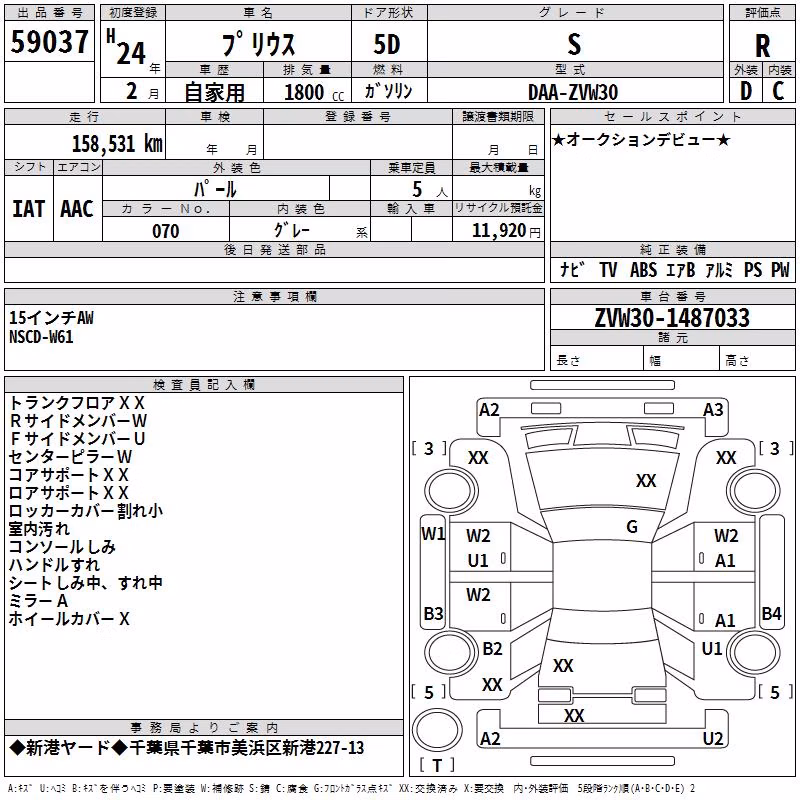Click inspector line コアサポートXX
800x800 pixels.
tap(68, 475)
